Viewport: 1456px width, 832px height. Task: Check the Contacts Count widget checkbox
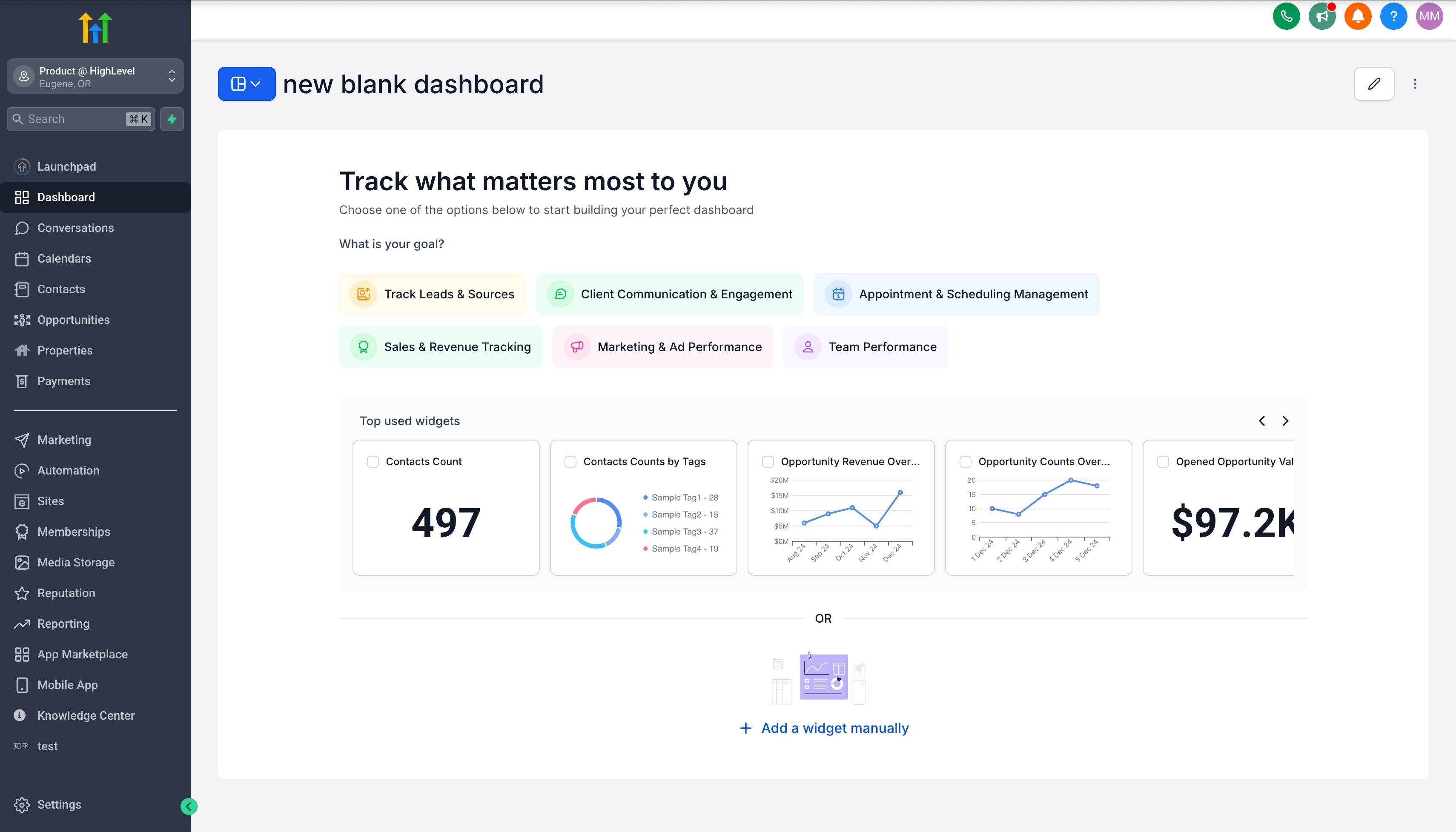373,462
